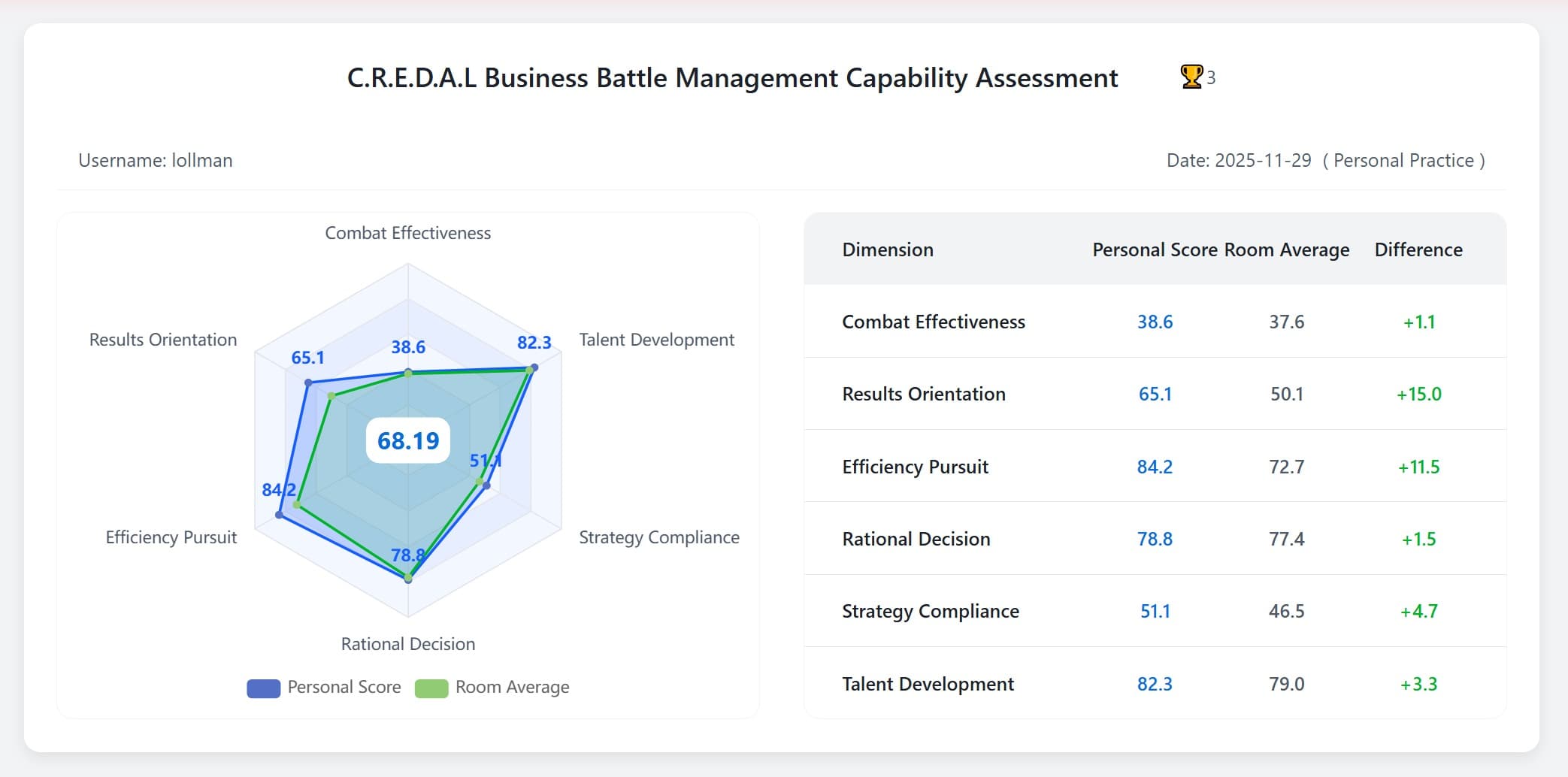Select the blue Talent Development radar point

click(534, 367)
